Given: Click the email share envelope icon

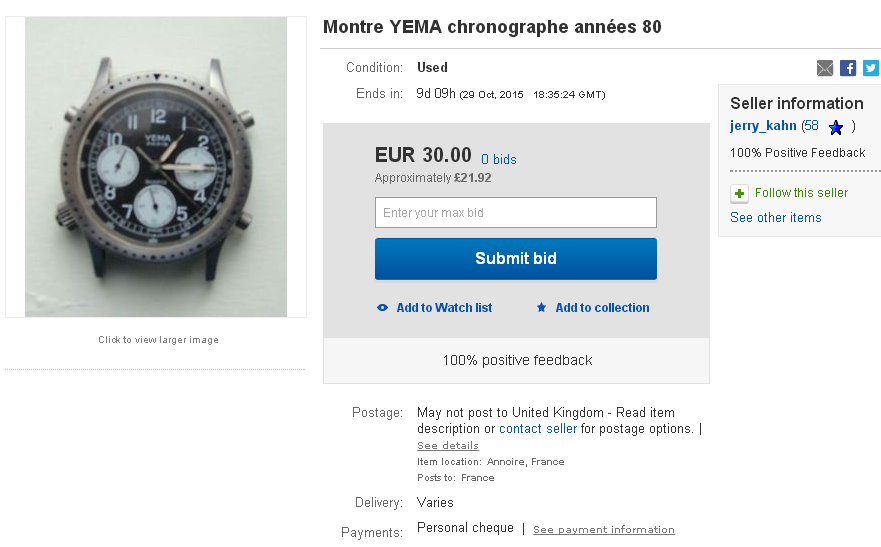Looking at the screenshot, I should tap(825, 68).
